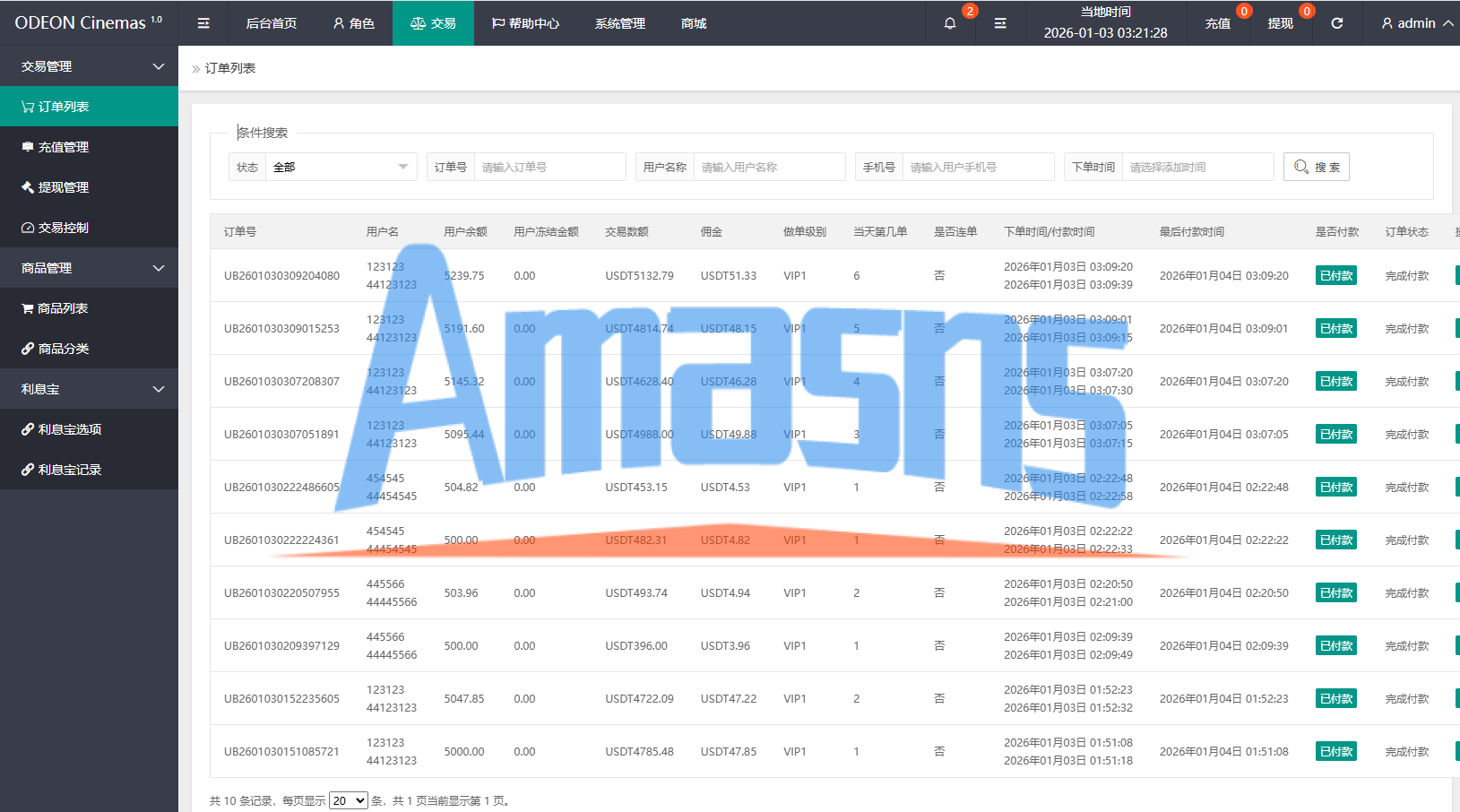Image resolution: width=1460 pixels, height=812 pixels.
Task: Click order number UB2601030220507955
Action: [281, 592]
